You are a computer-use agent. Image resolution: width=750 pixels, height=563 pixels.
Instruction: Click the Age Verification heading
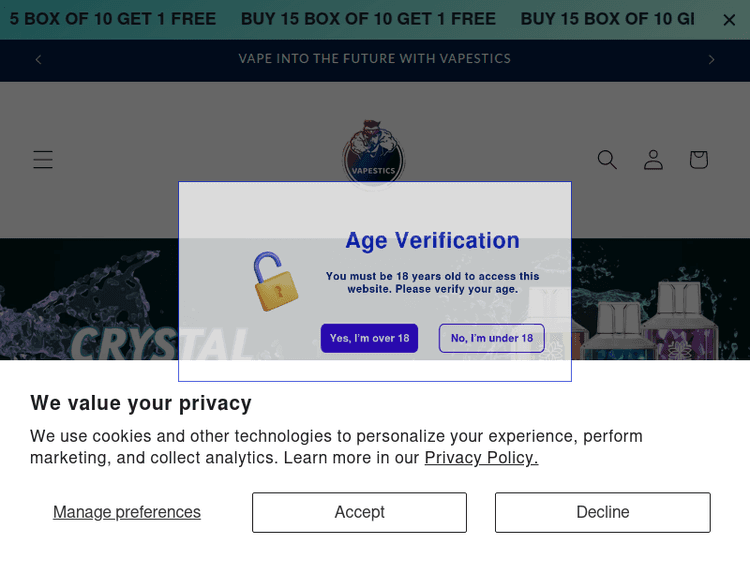(x=432, y=240)
